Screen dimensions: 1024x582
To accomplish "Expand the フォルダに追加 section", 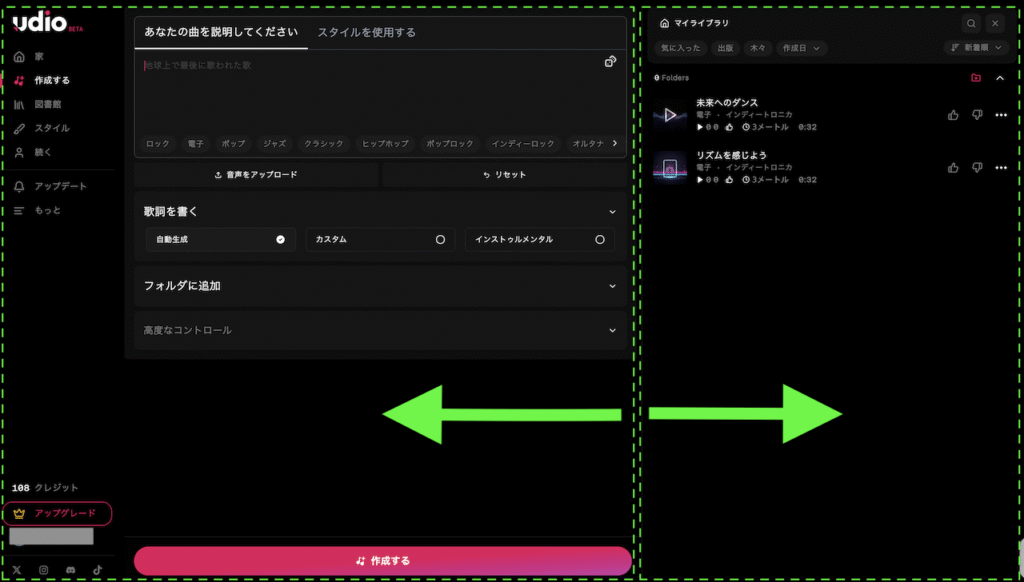I will click(380, 286).
